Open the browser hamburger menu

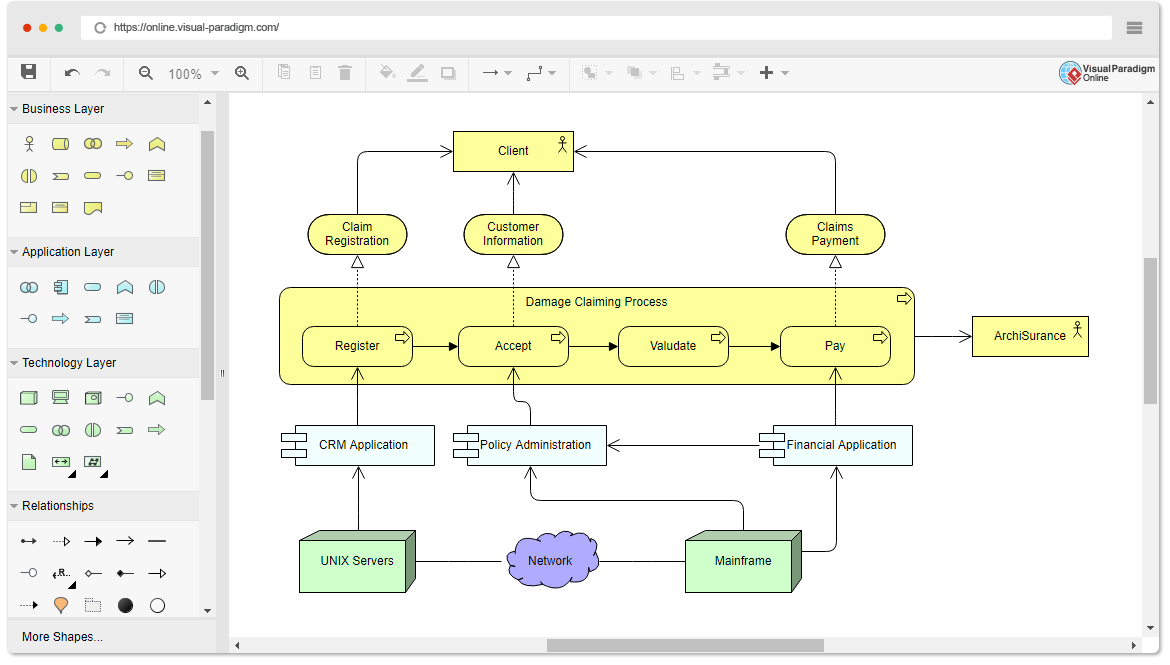click(x=1134, y=27)
